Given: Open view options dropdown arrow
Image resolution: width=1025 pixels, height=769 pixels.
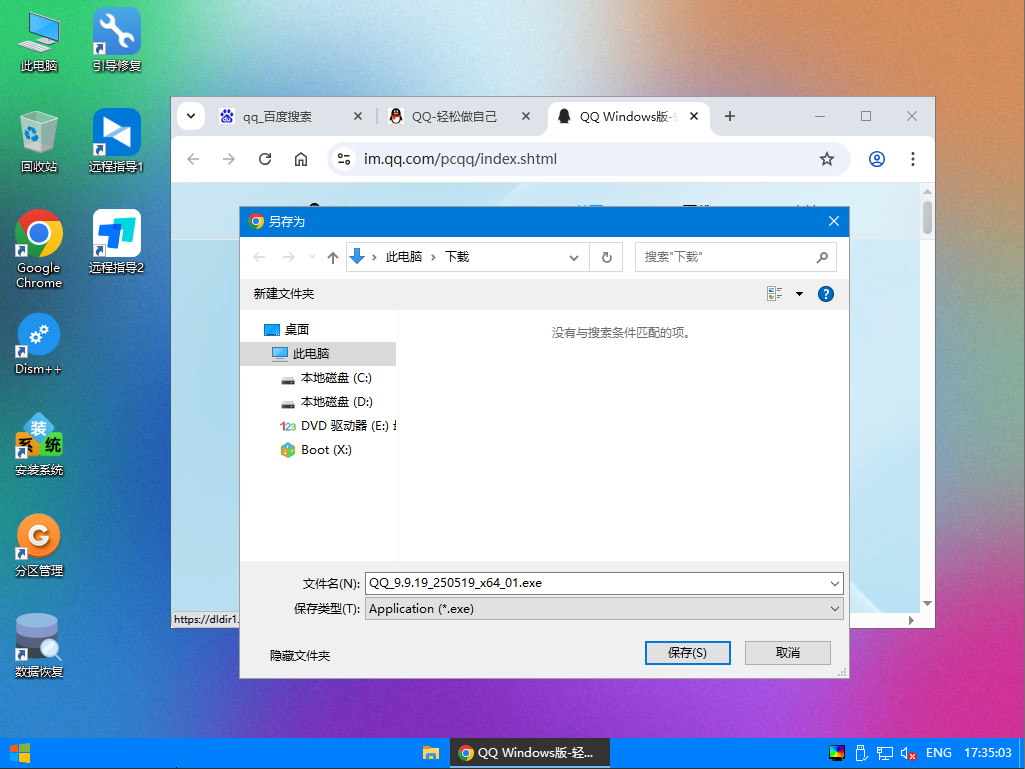Looking at the screenshot, I should click(799, 294).
